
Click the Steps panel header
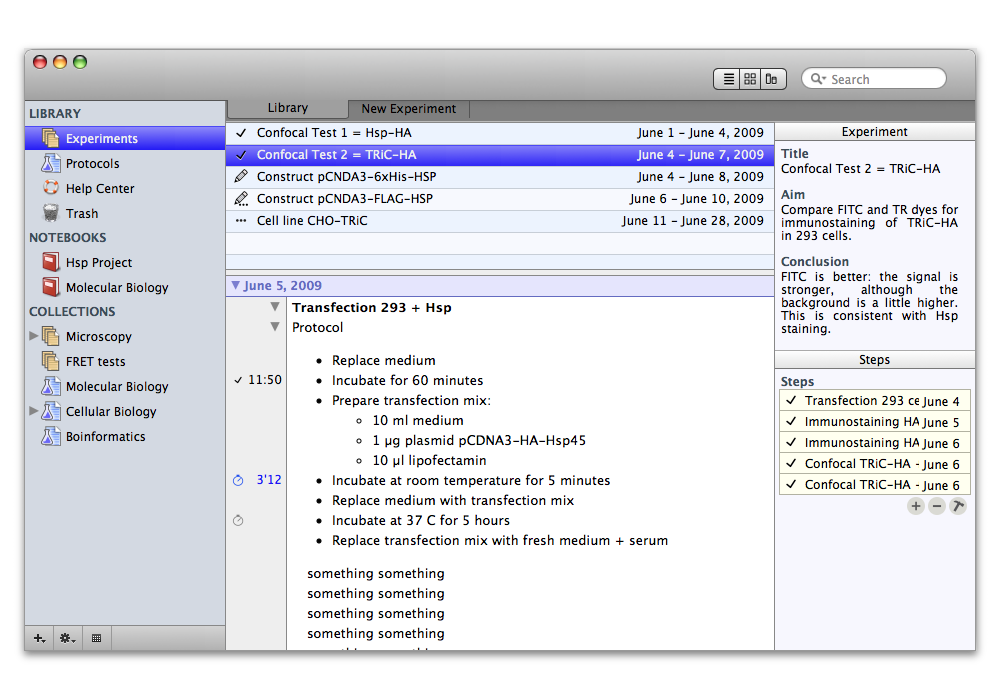tap(874, 360)
